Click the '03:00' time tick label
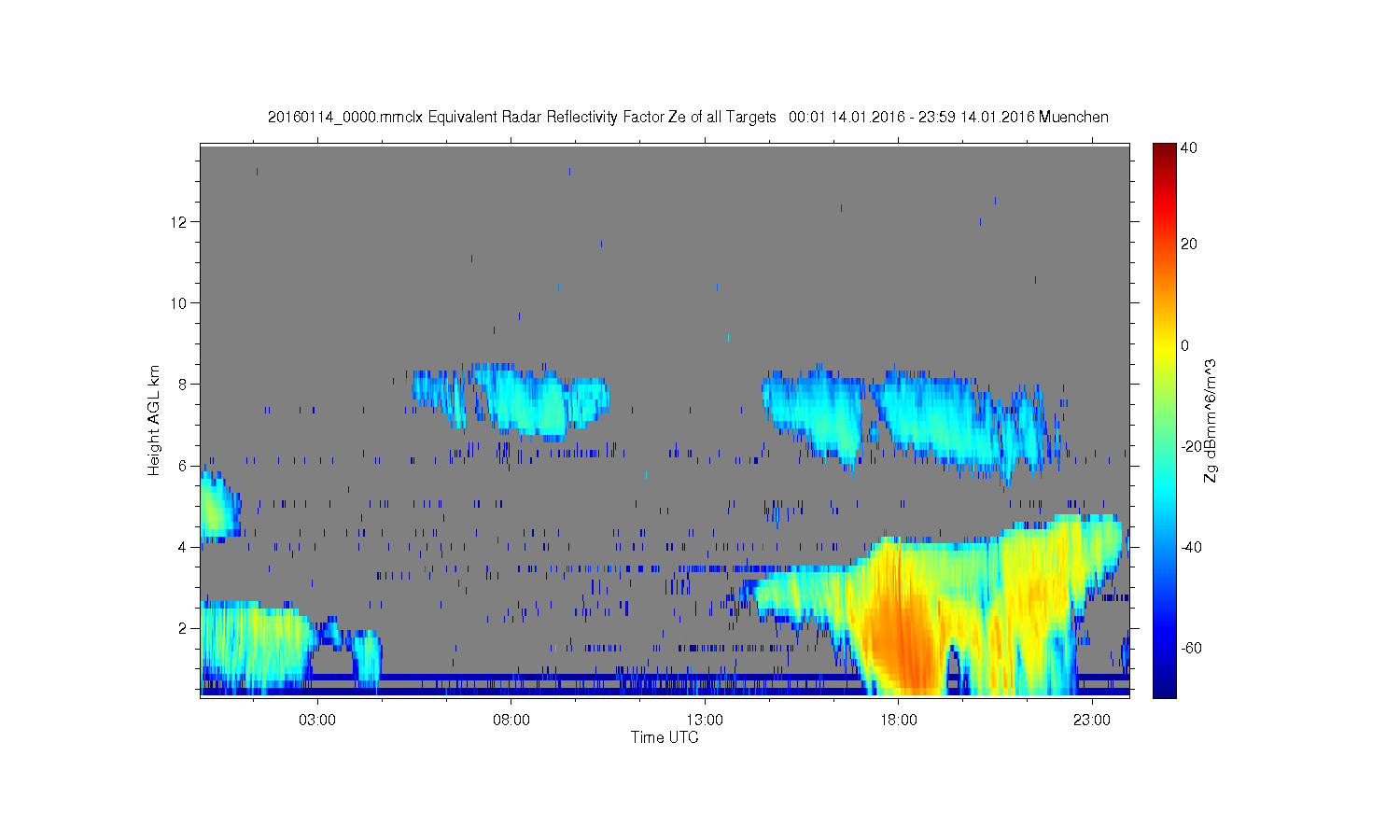 [x=317, y=720]
